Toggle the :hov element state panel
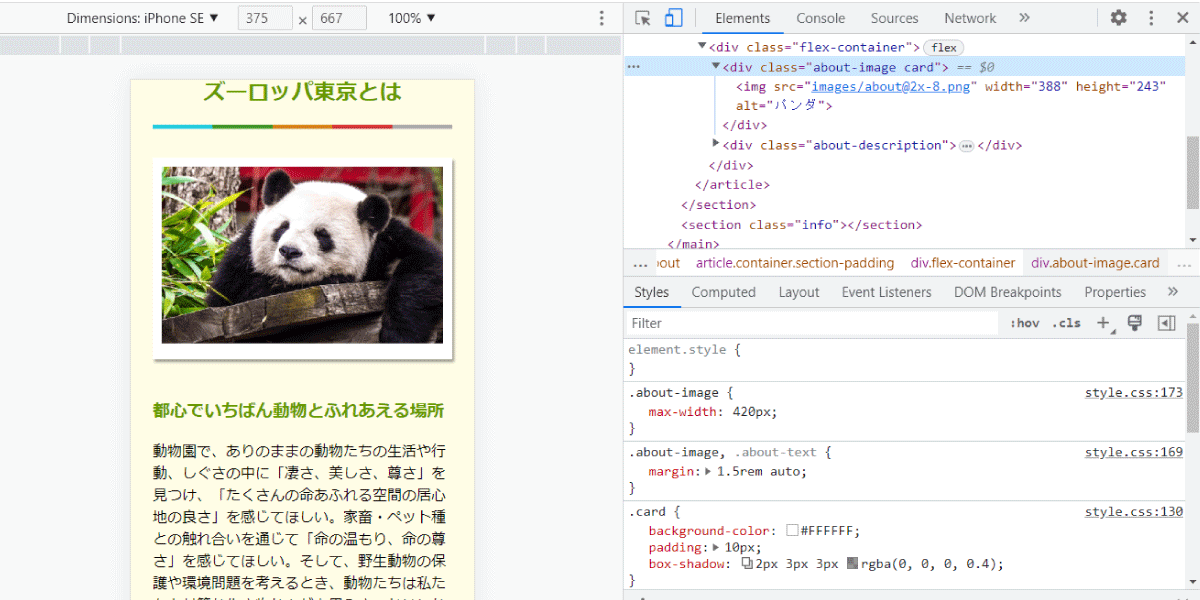1200x600 pixels. click(1025, 323)
